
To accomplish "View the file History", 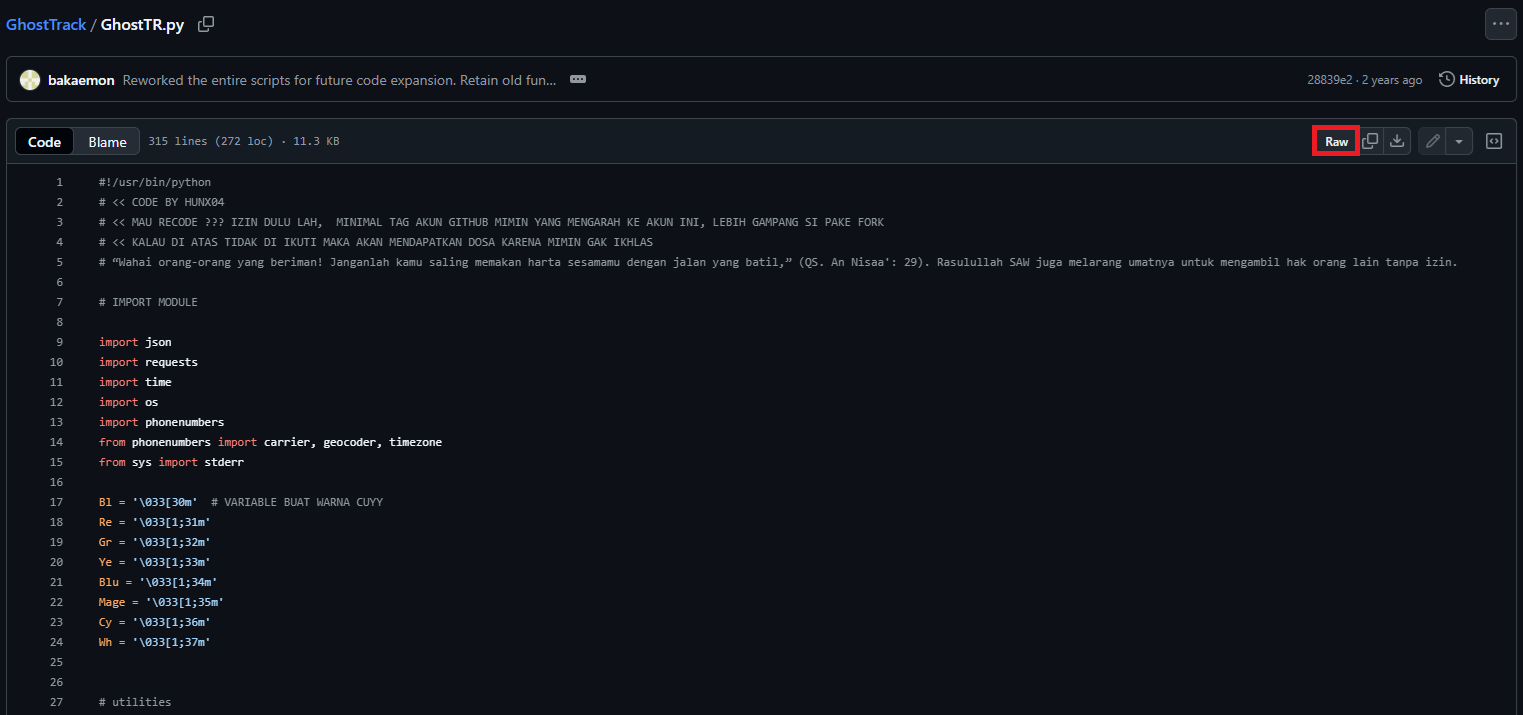I will 1469,80.
